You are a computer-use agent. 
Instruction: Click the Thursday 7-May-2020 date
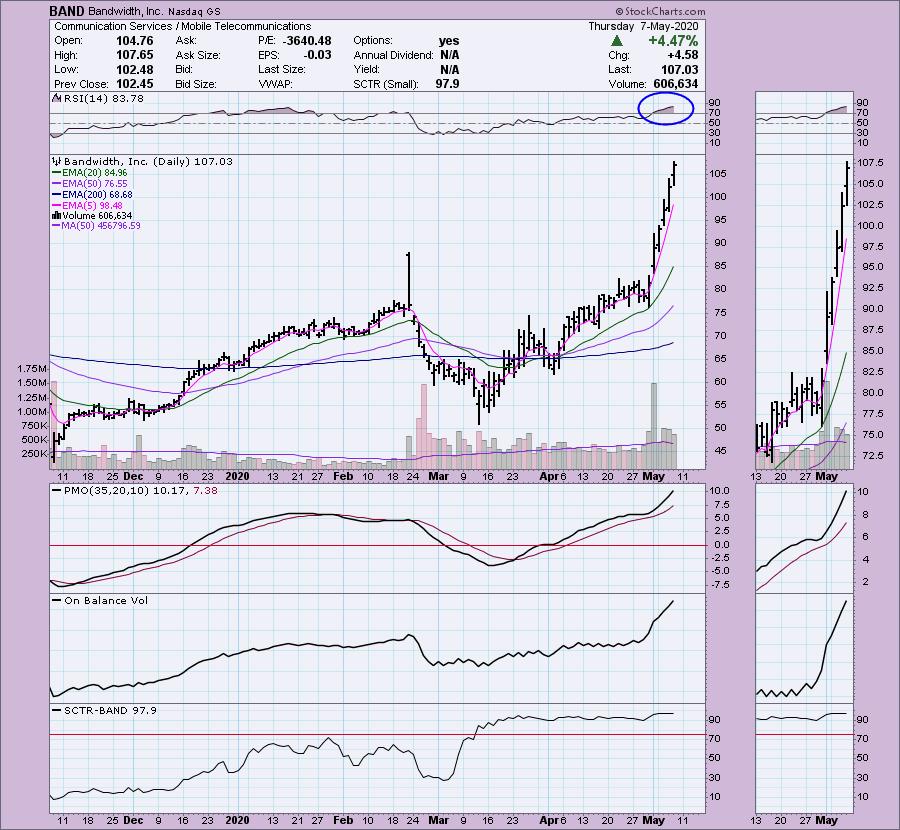[x=643, y=26]
